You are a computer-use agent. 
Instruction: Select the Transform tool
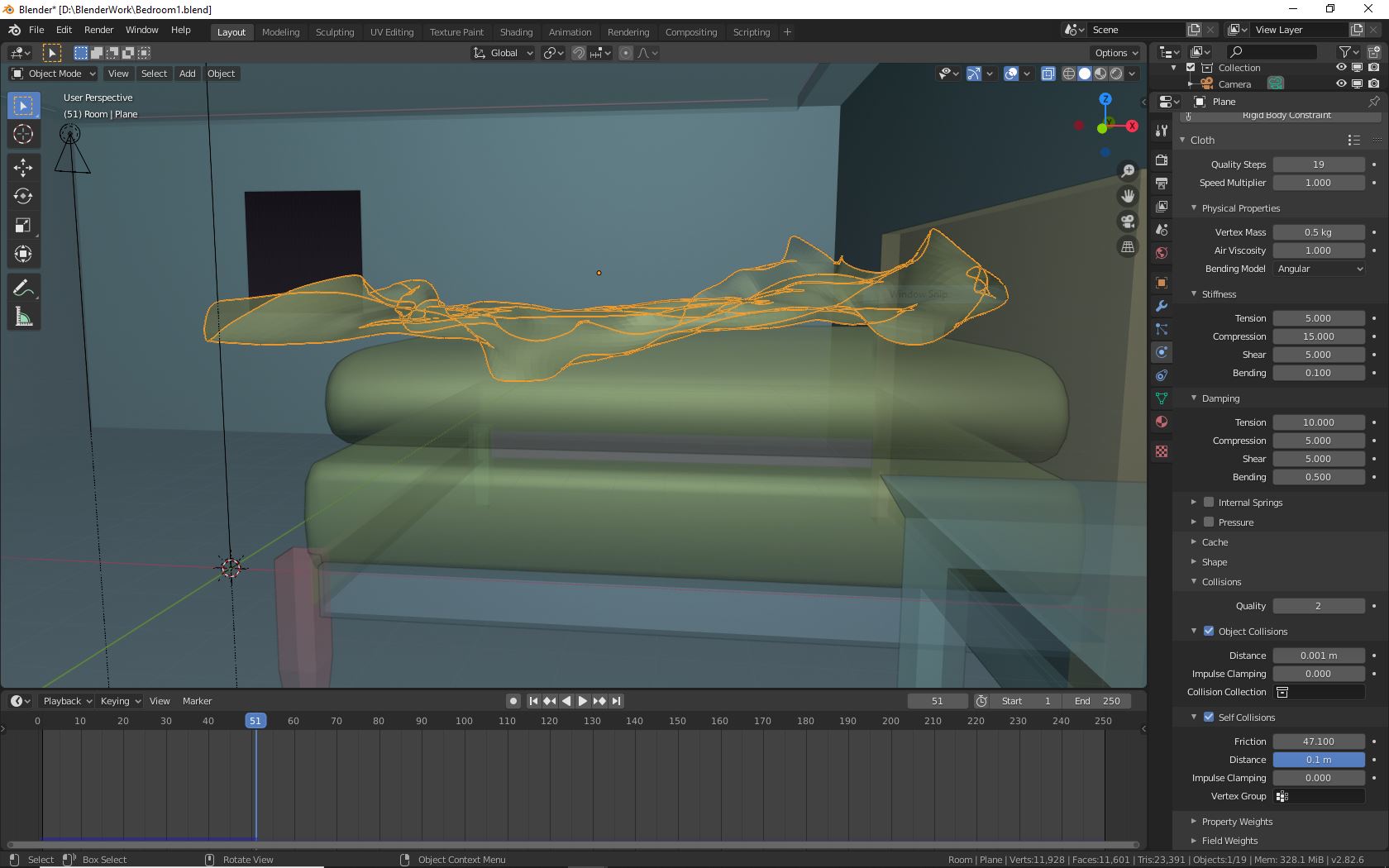[23, 255]
